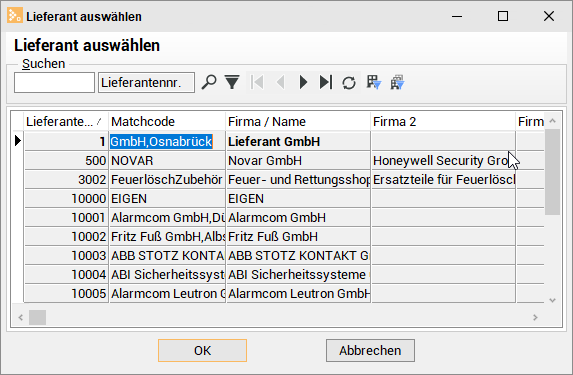Image resolution: width=573 pixels, height=375 pixels.
Task: Click into the Suchen text field
Action: (54, 83)
